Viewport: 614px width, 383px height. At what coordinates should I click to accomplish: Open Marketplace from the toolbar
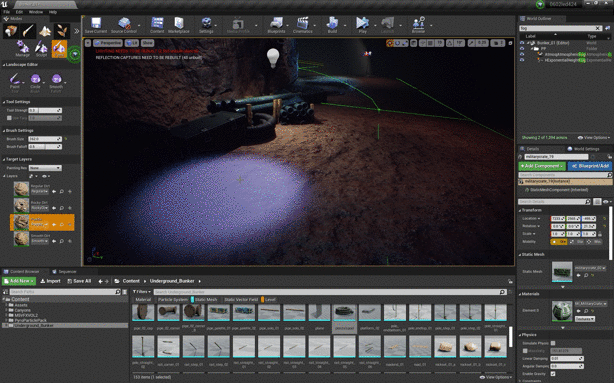click(x=179, y=25)
